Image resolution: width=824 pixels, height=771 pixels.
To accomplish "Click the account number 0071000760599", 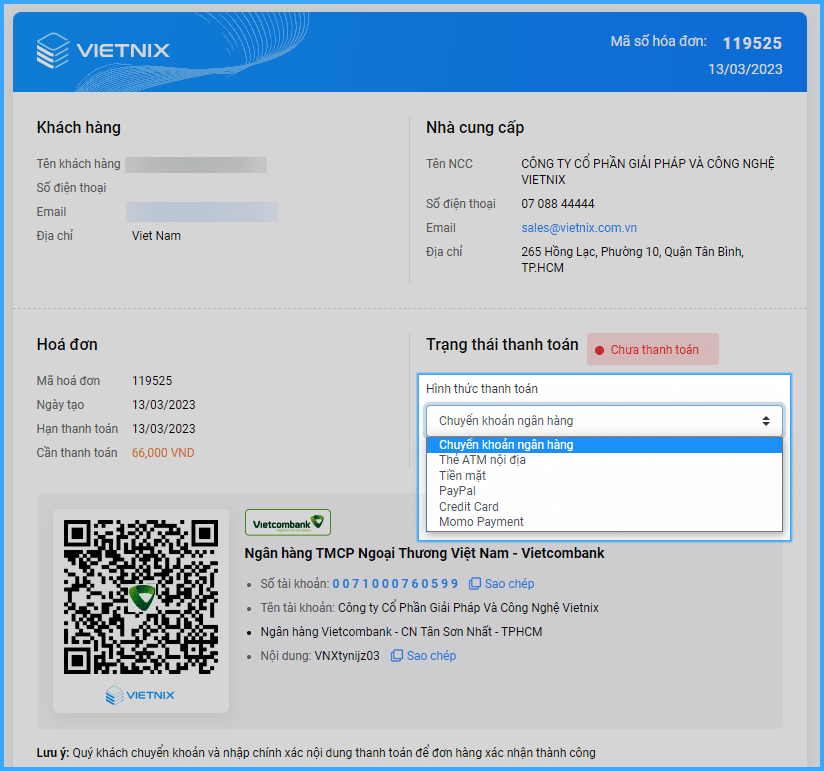I will click(395, 583).
